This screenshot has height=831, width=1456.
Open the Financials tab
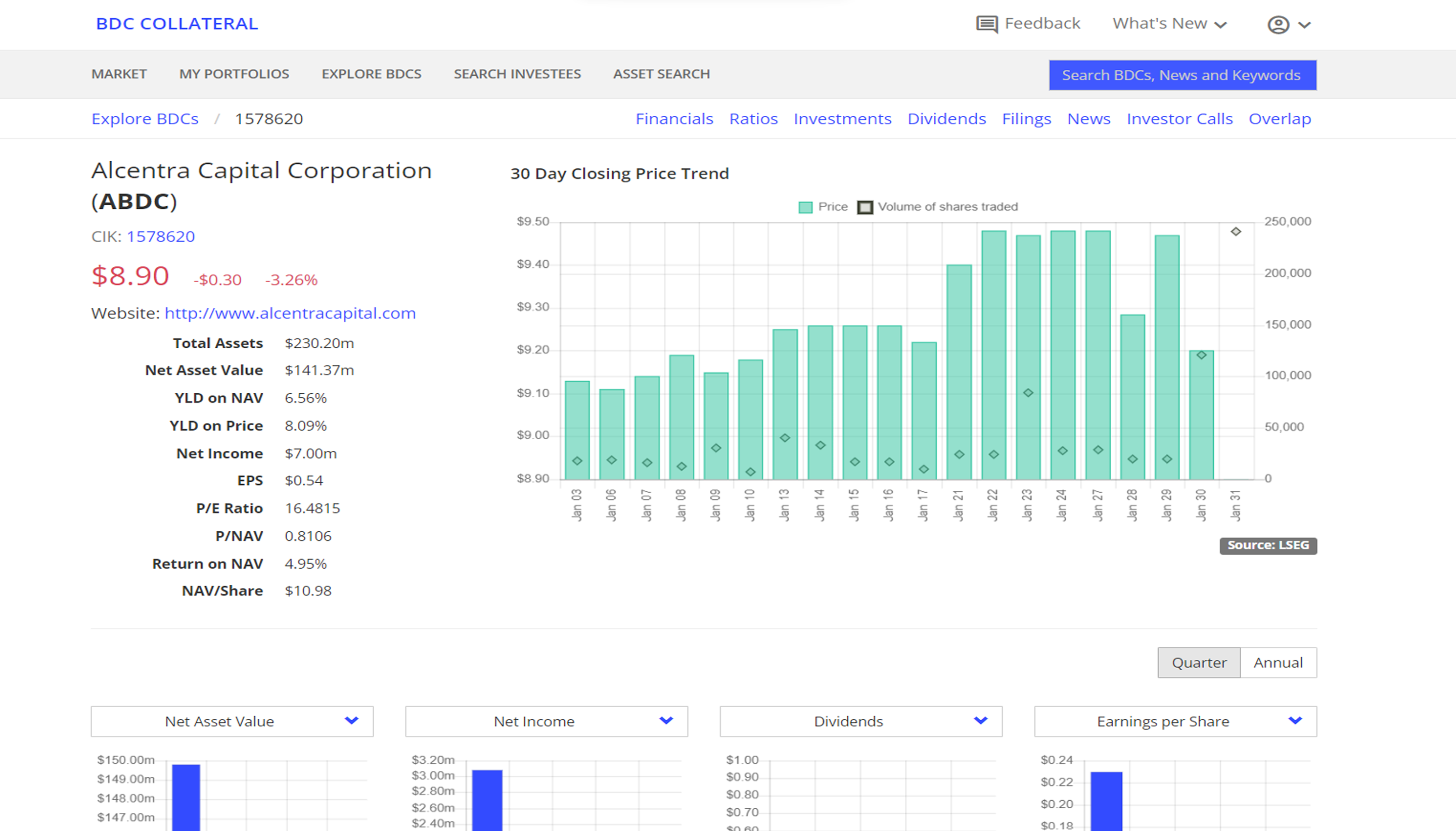(674, 119)
